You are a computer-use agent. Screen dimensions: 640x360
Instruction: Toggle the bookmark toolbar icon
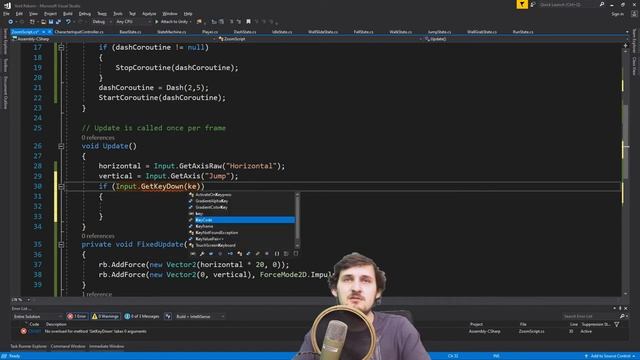tap(248, 22)
